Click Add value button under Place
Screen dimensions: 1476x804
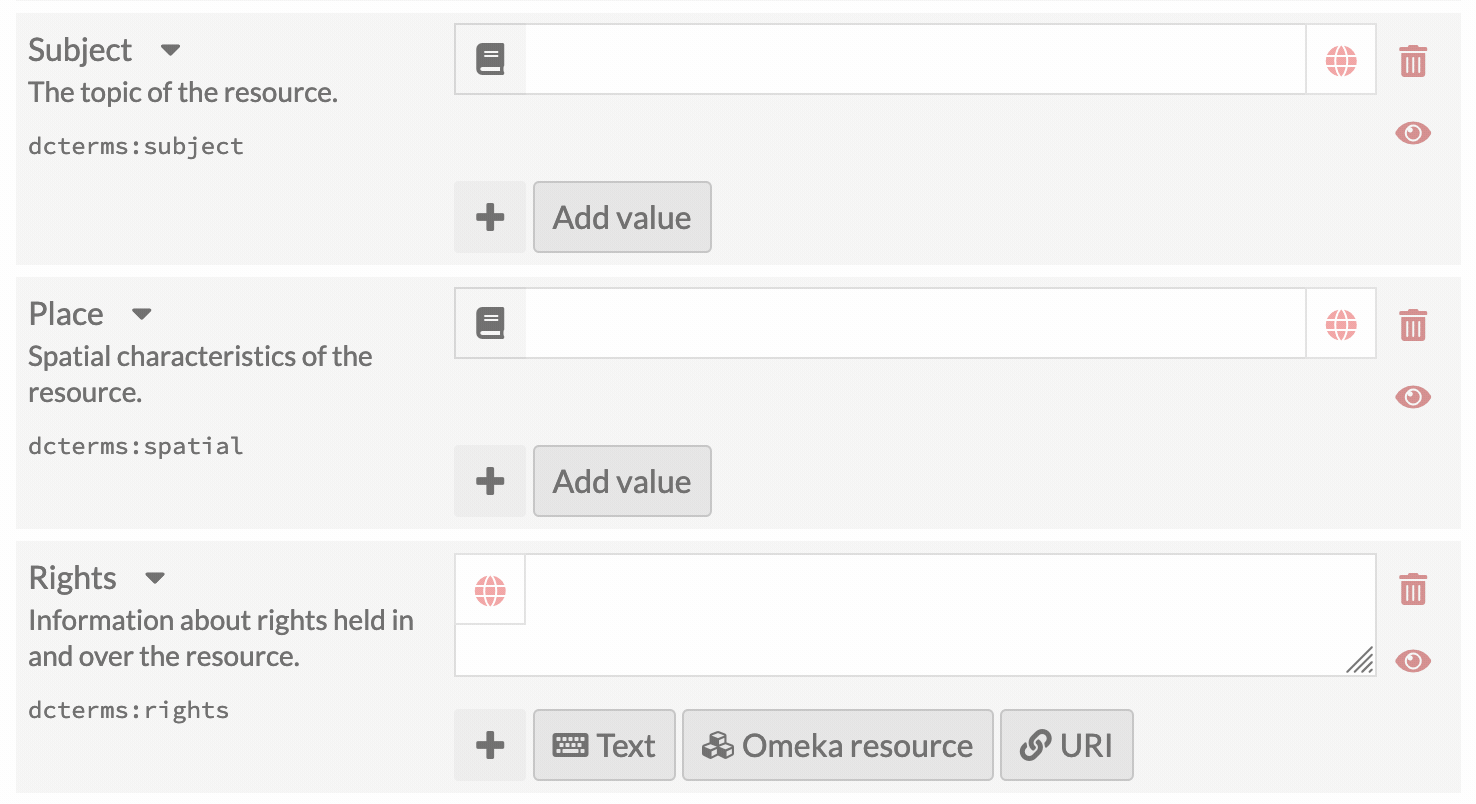pos(622,481)
